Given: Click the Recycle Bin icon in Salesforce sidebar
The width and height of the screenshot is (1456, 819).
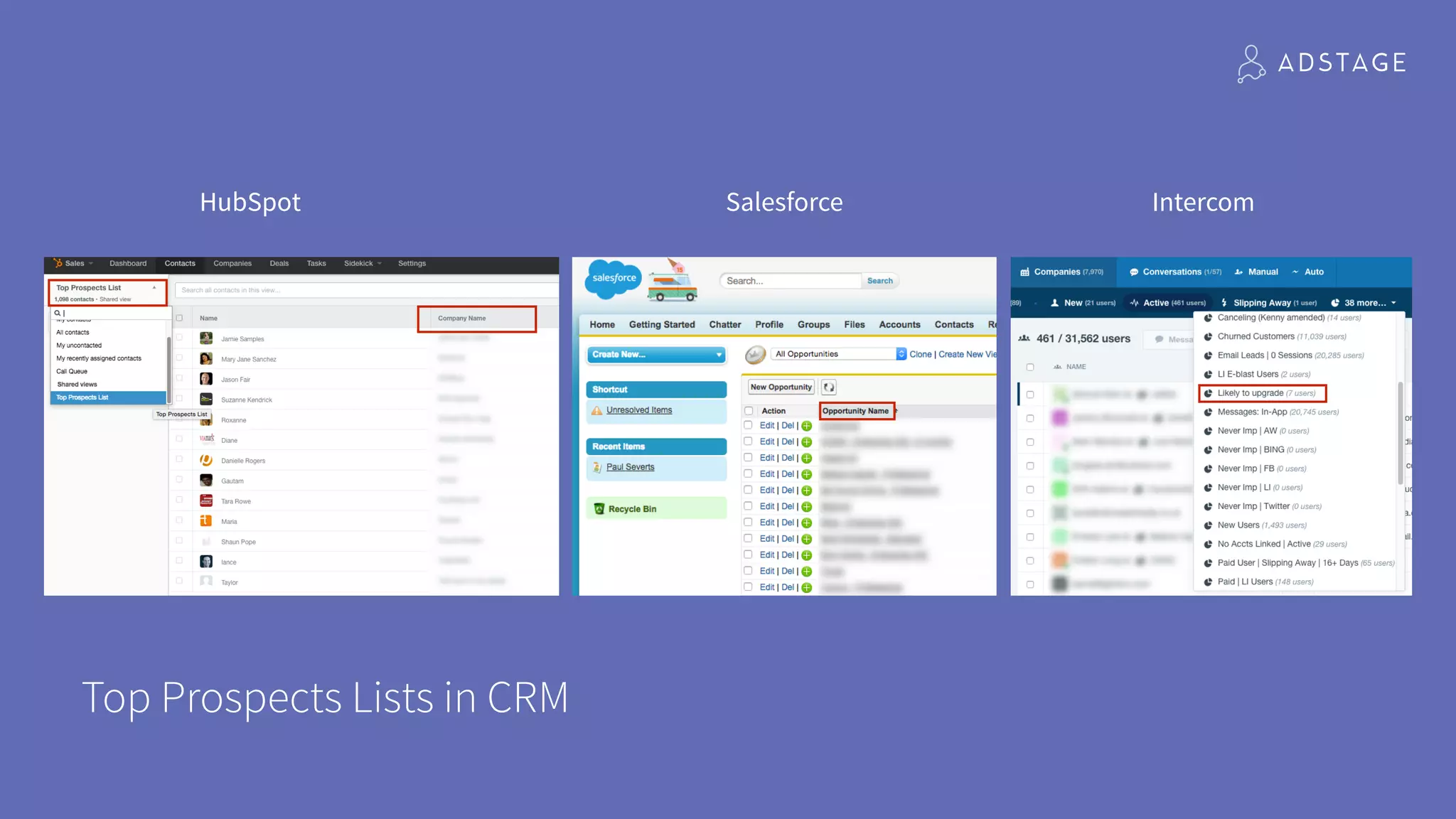Looking at the screenshot, I should pyautogui.click(x=599, y=508).
